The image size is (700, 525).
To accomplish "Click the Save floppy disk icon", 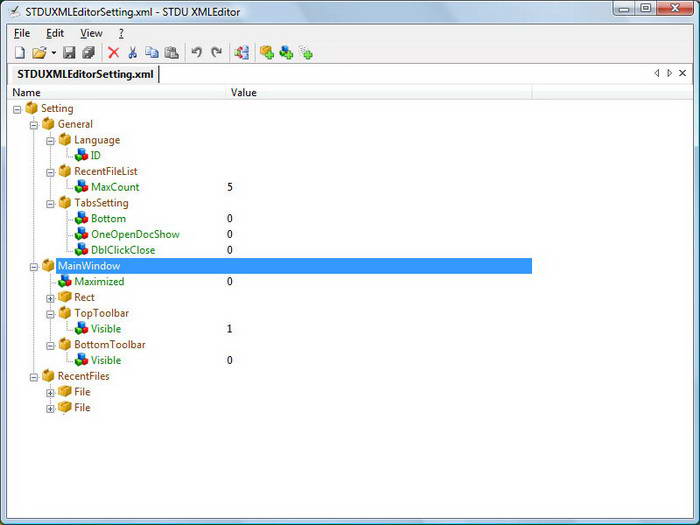I will tap(69, 53).
